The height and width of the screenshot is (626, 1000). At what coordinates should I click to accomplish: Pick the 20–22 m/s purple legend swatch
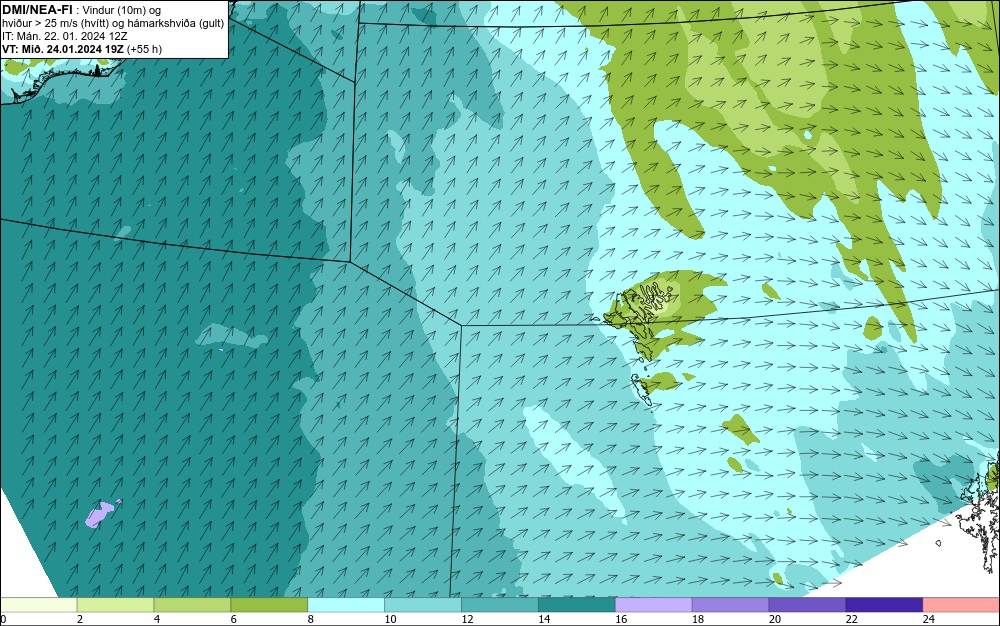tap(807, 605)
